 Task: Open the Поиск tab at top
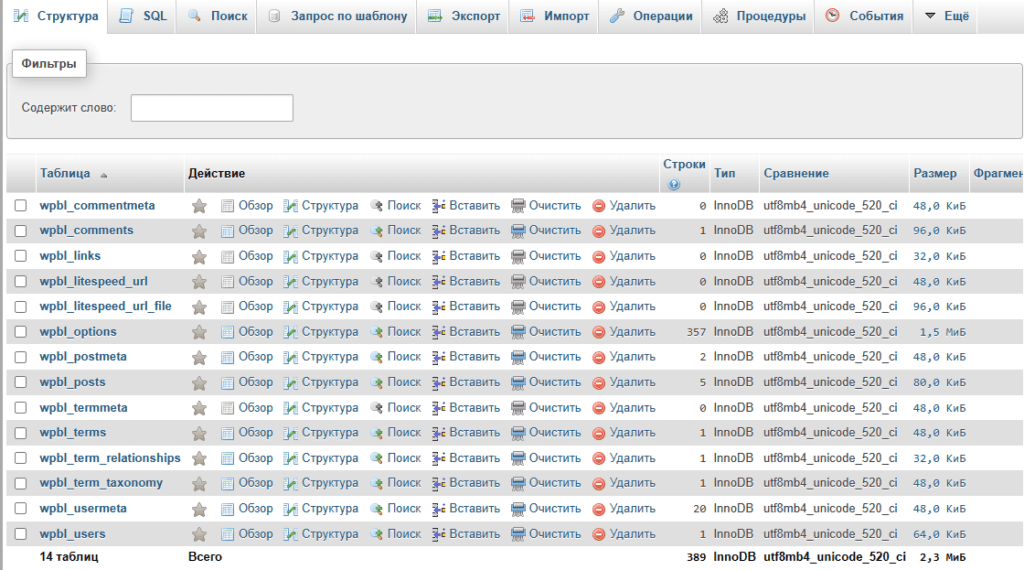pyautogui.click(x=217, y=16)
